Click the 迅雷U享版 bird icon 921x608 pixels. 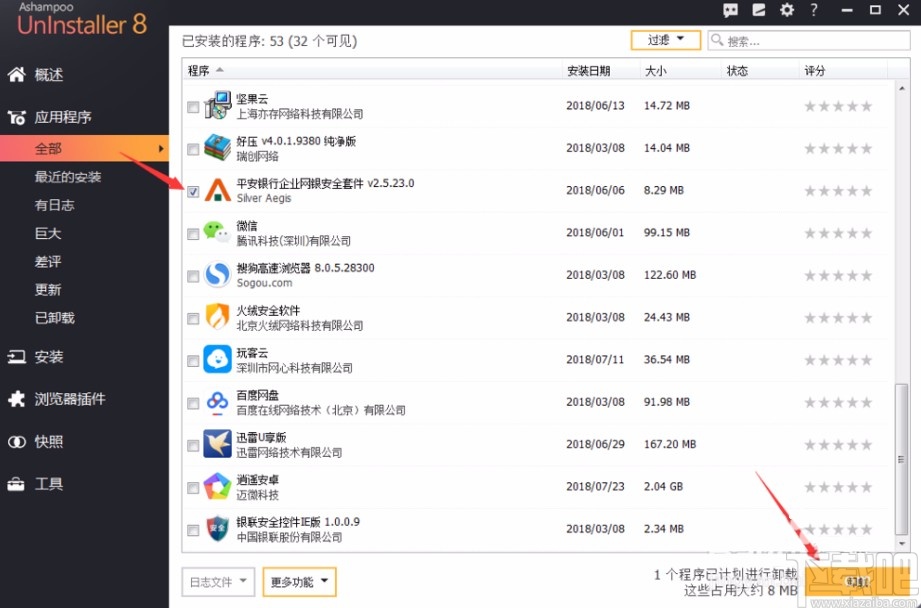(217, 444)
